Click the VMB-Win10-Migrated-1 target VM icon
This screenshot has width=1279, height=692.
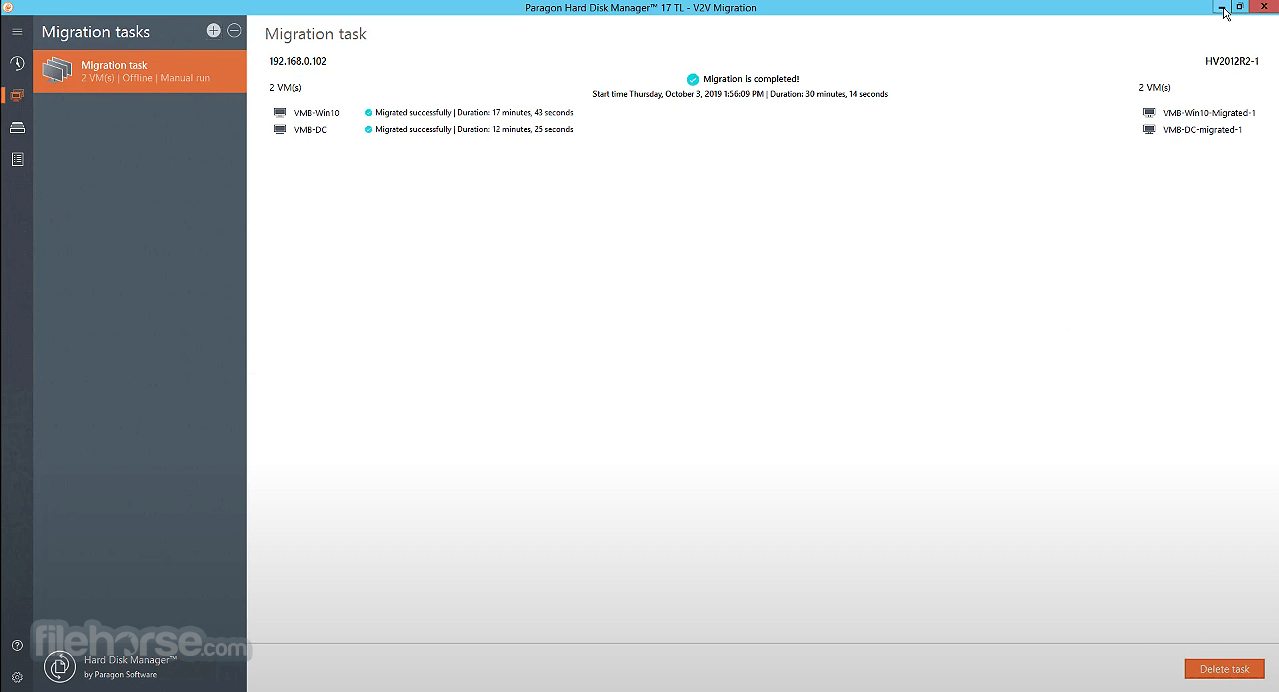tap(1149, 113)
